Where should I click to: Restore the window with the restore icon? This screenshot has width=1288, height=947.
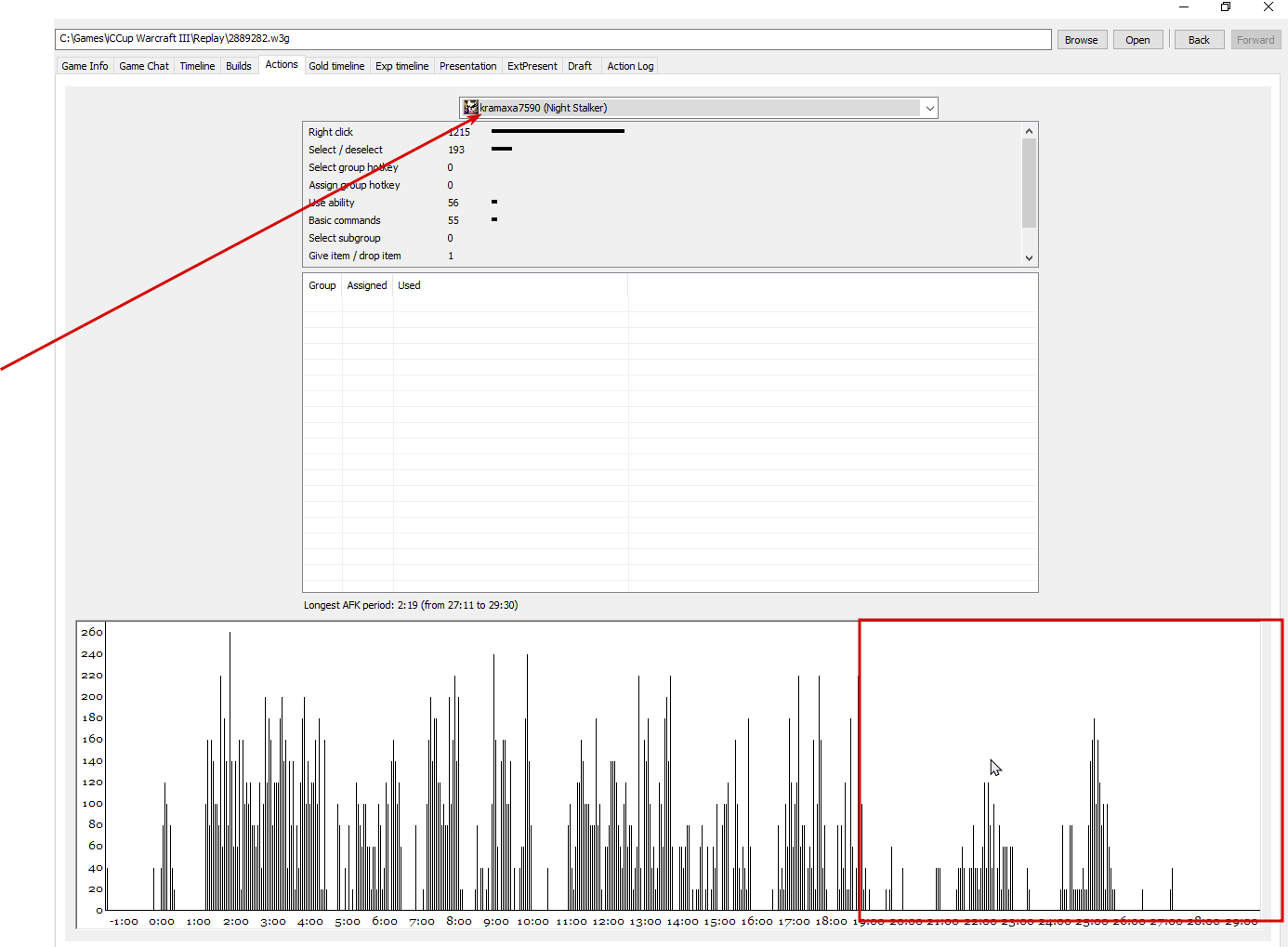(1226, 7)
